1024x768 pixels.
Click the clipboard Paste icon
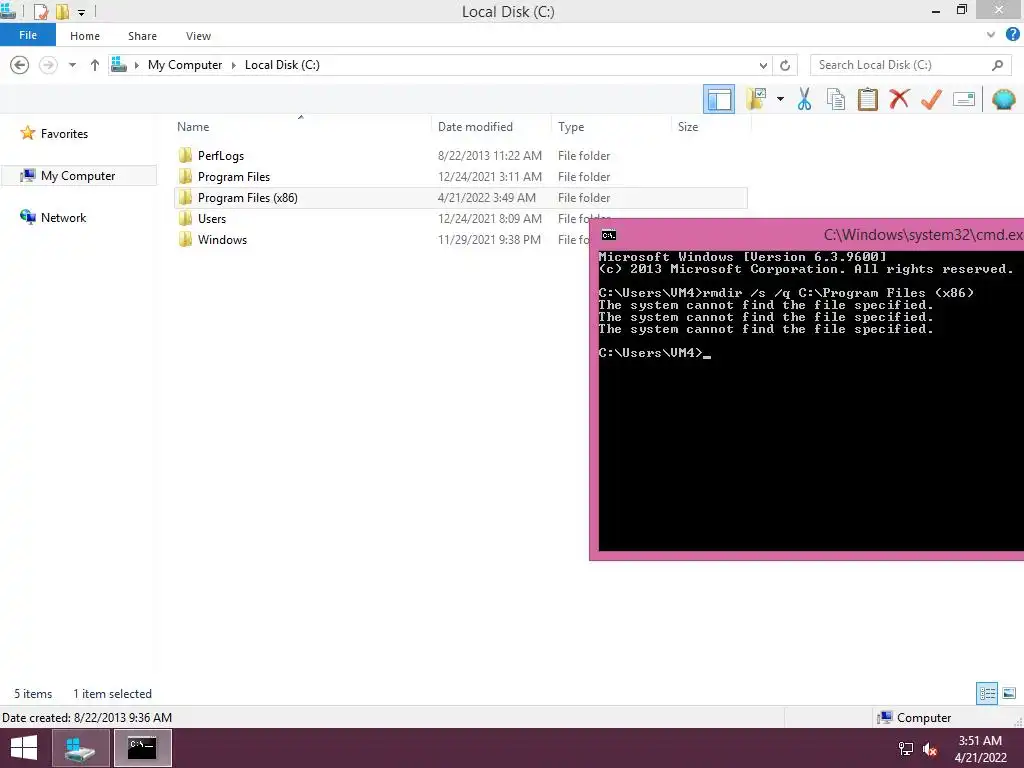point(867,99)
